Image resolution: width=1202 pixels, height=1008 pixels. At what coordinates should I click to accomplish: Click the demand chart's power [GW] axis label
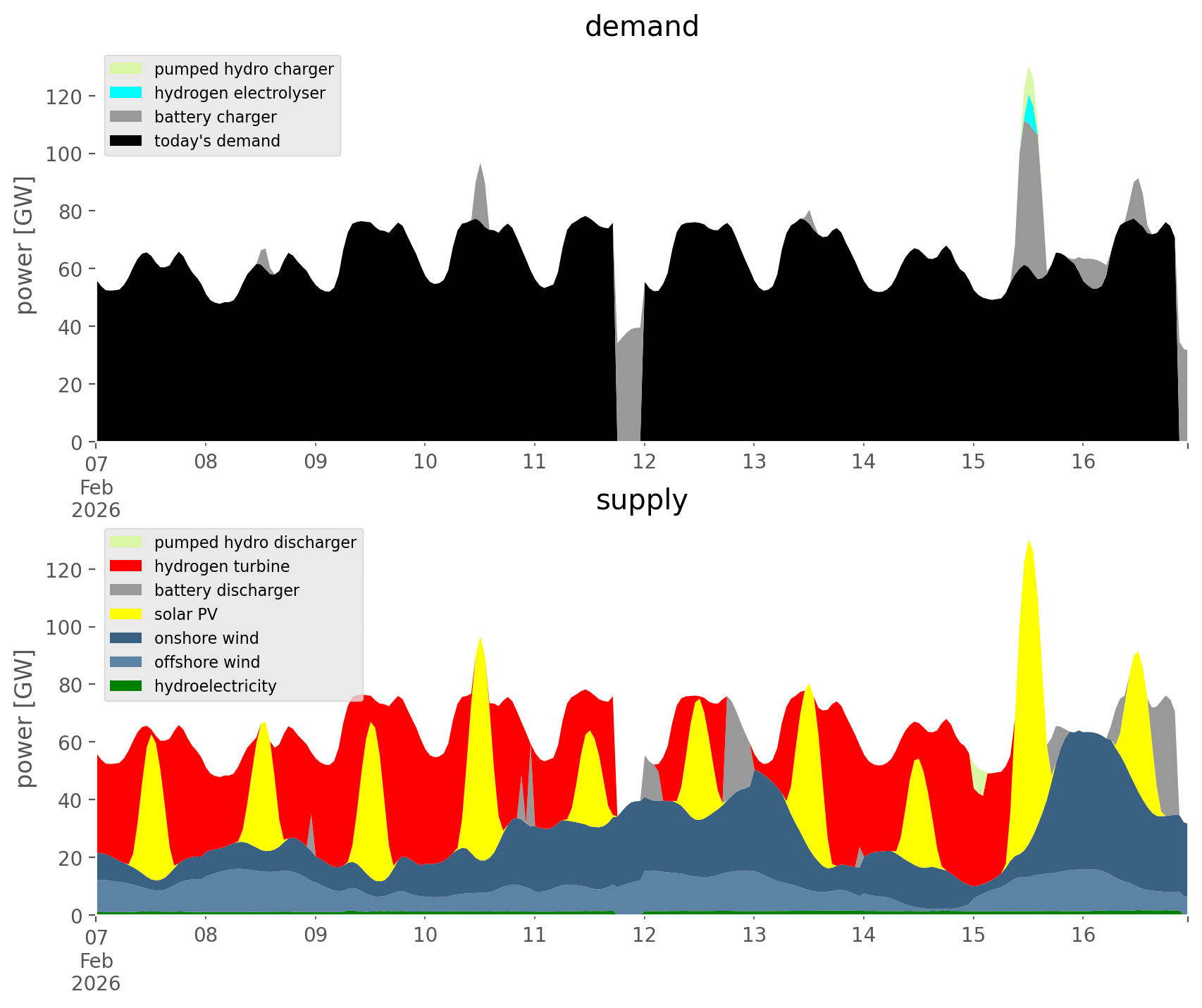25,245
